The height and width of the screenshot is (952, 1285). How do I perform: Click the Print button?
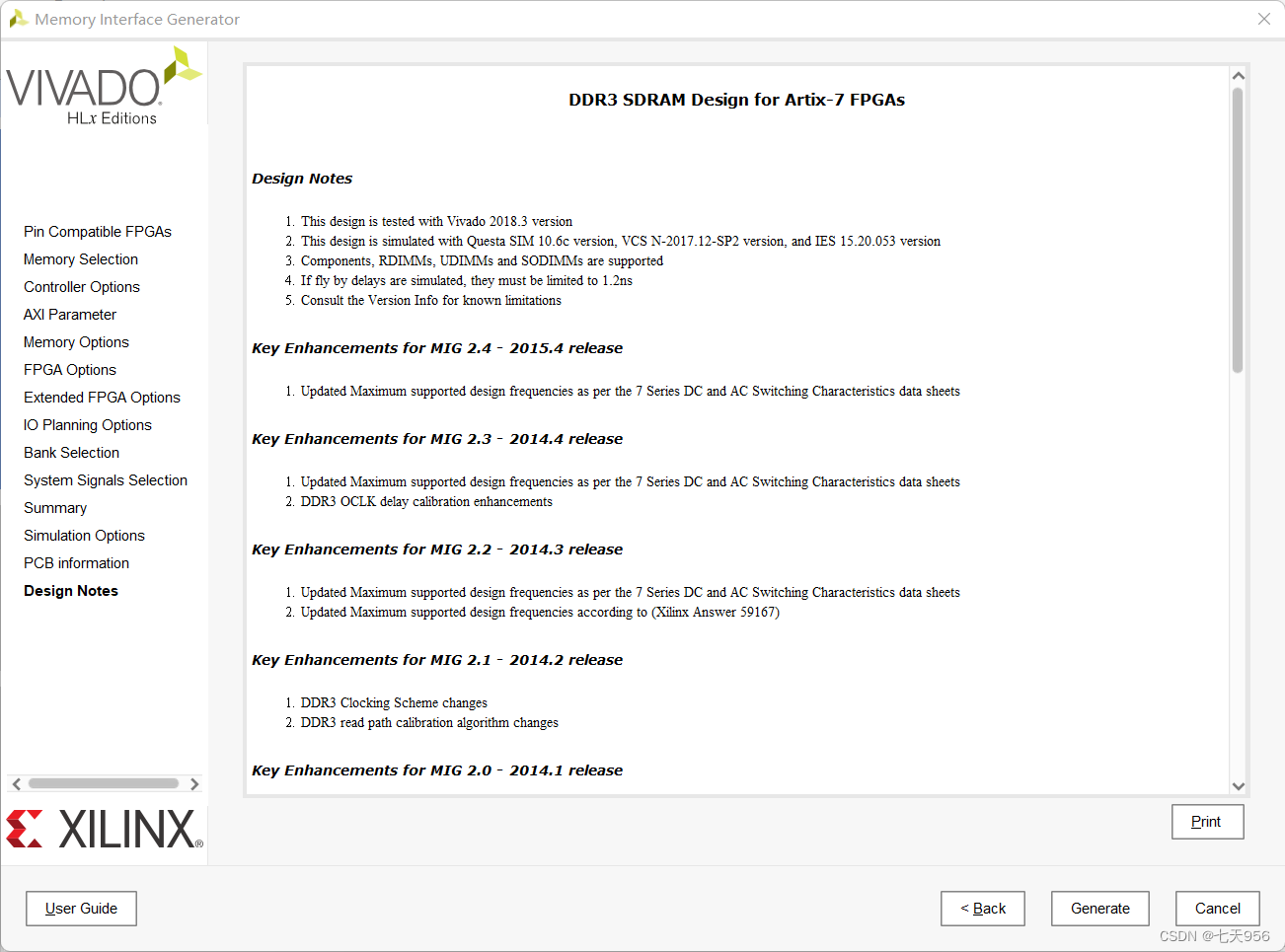1207,821
